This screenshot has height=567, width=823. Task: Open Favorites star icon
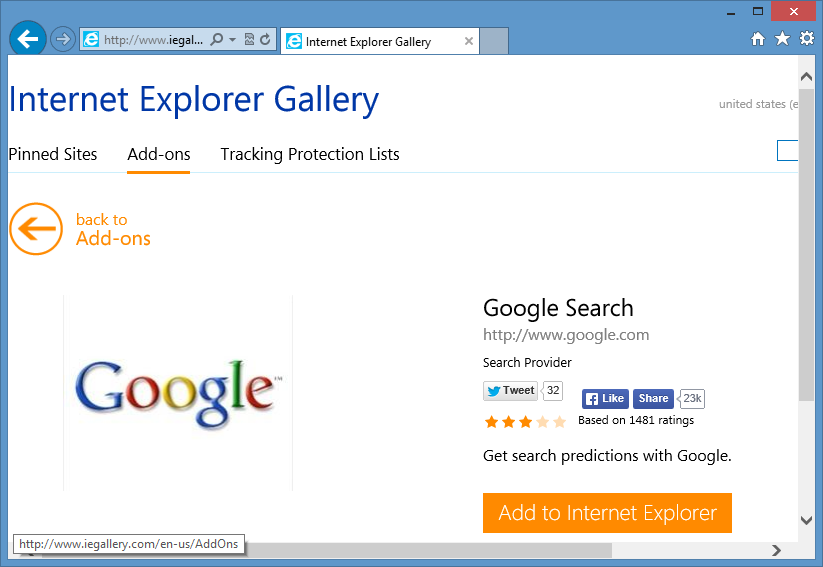pos(782,38)
